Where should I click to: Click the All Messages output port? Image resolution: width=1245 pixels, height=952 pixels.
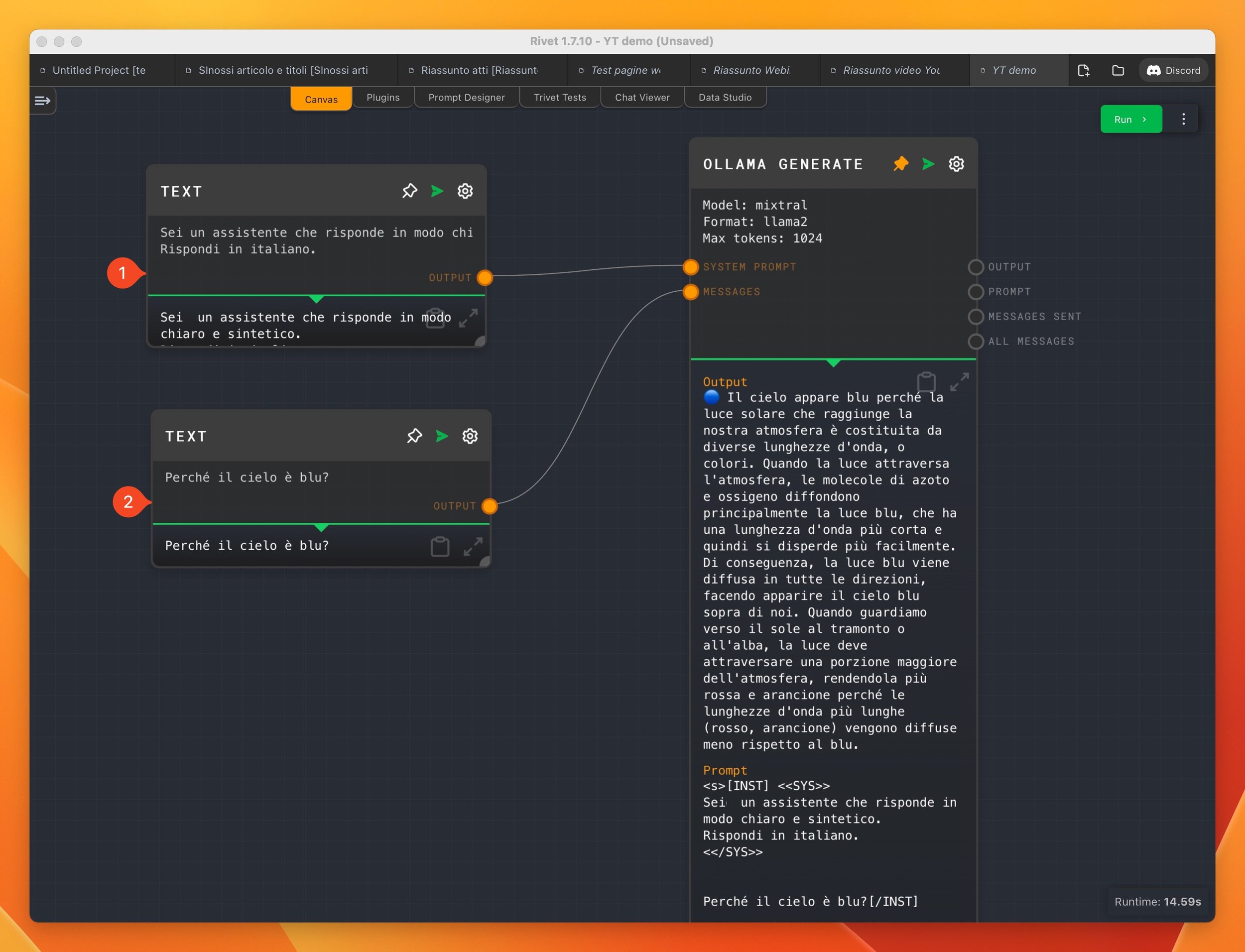coord(976,342)
